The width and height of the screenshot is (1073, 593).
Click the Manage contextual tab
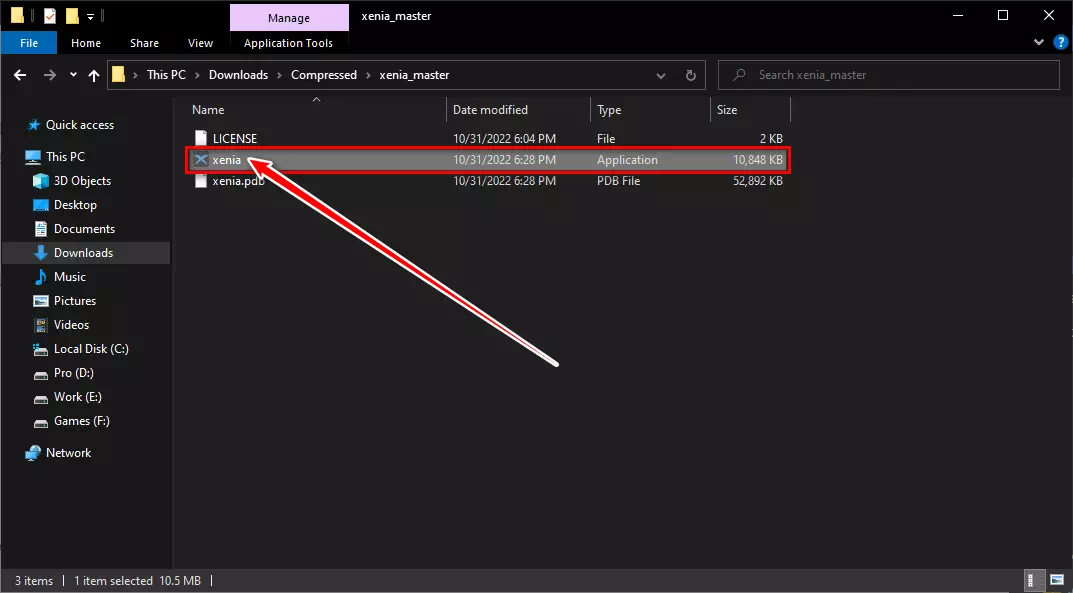click(x=289, y=18)
